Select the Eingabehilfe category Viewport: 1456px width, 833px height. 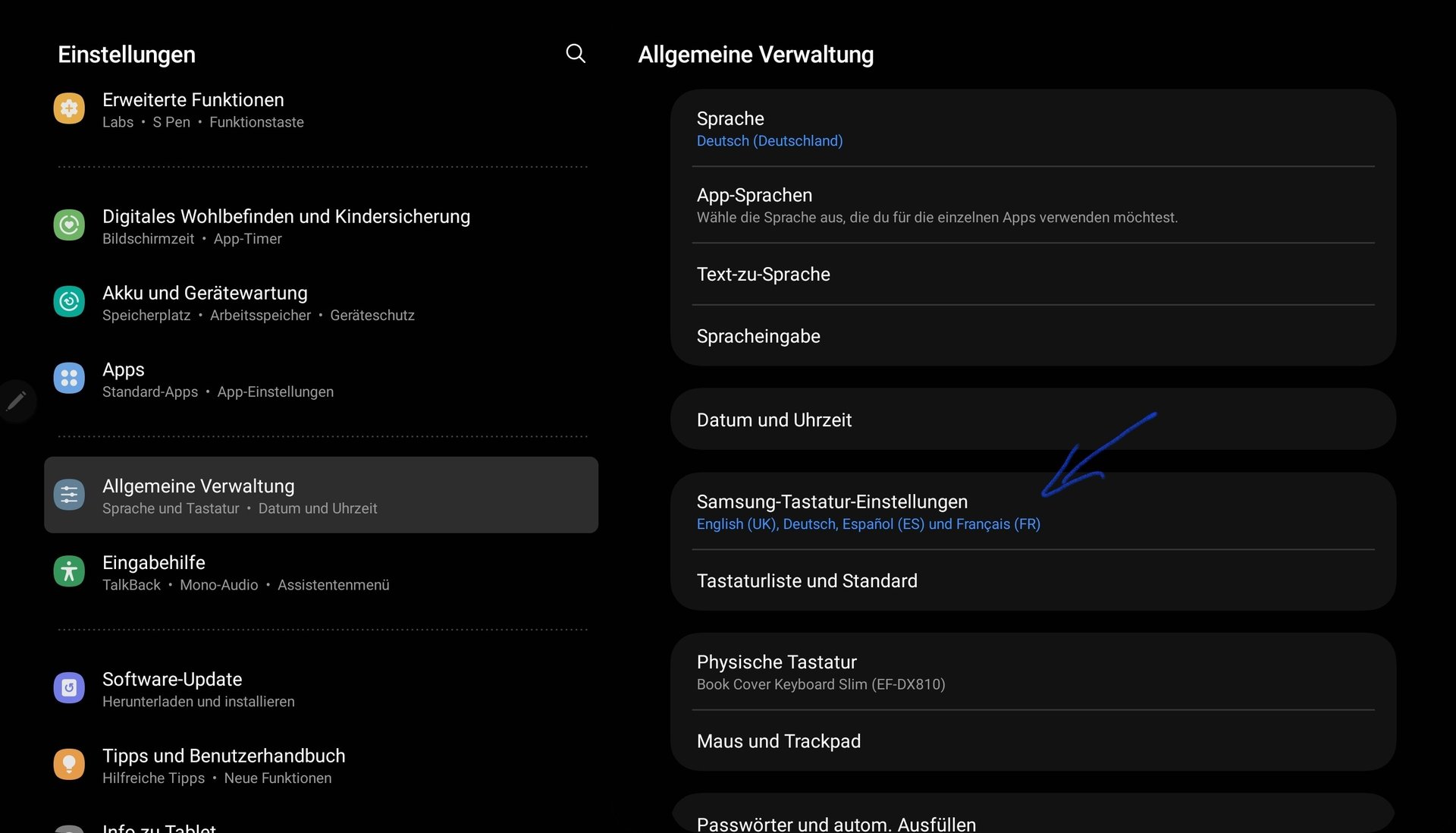(322, 573)
